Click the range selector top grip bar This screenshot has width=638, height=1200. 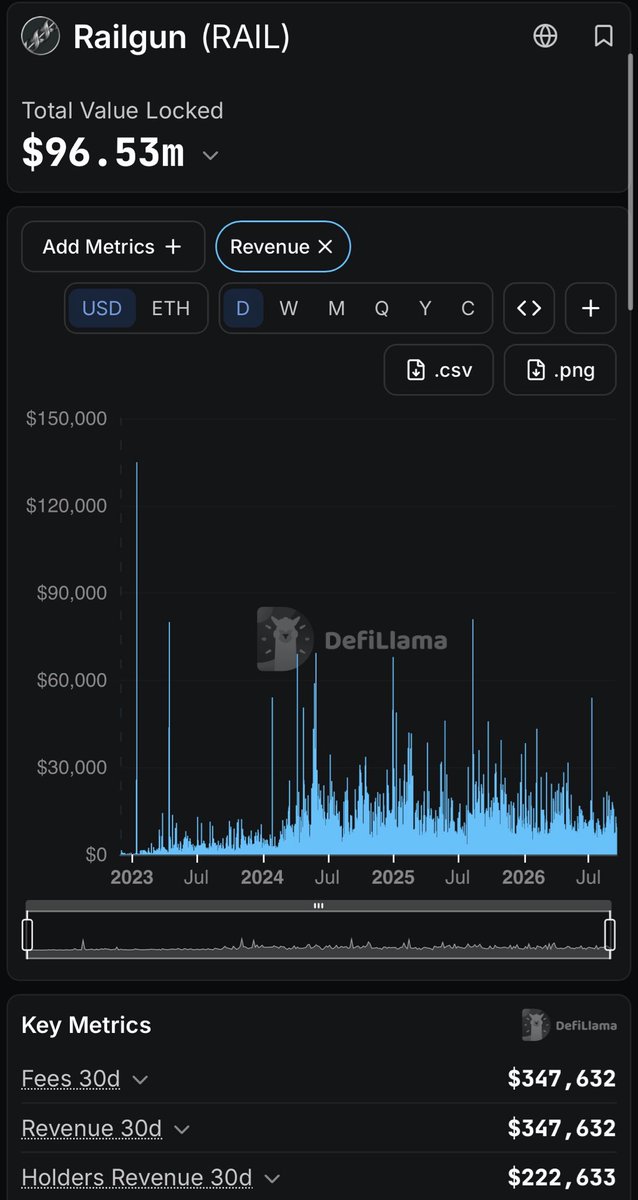(x=318, y=905)
